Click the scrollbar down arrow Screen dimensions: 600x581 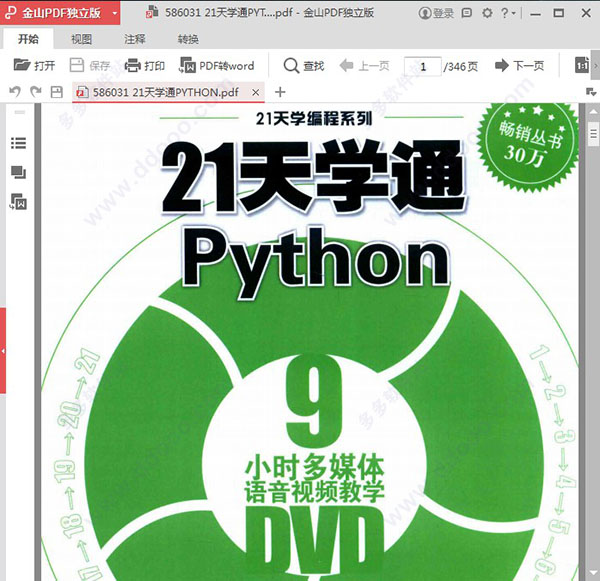click(593, 573)
